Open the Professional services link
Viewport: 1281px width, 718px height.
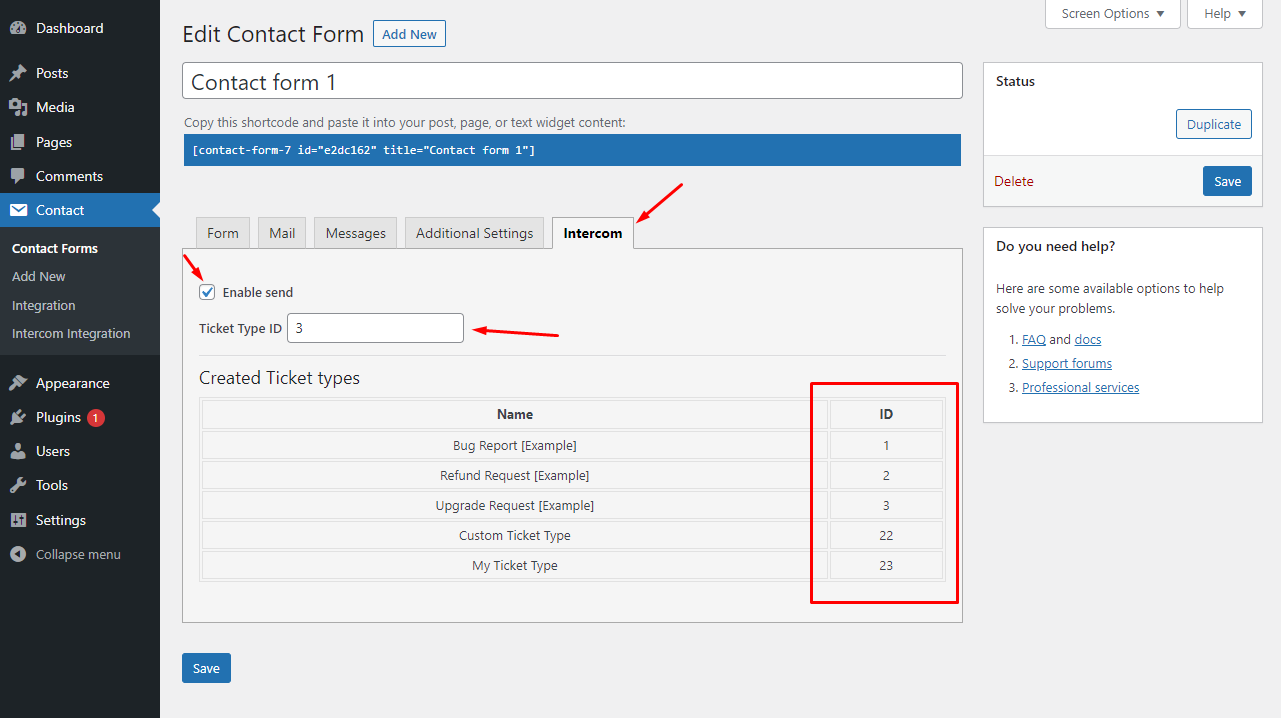coord(1080,387)
